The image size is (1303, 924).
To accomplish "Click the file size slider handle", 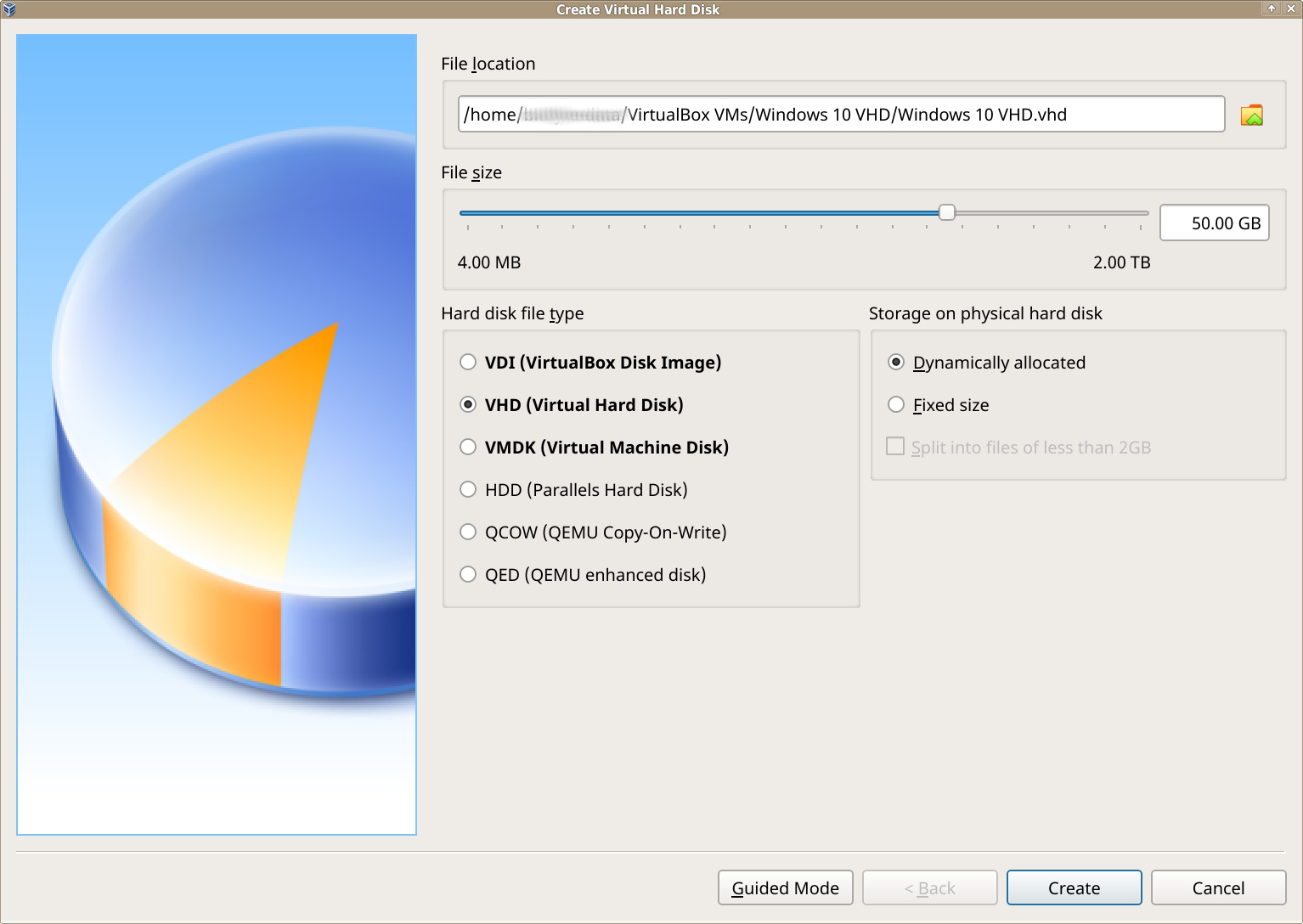I will [x=946, y=212].
